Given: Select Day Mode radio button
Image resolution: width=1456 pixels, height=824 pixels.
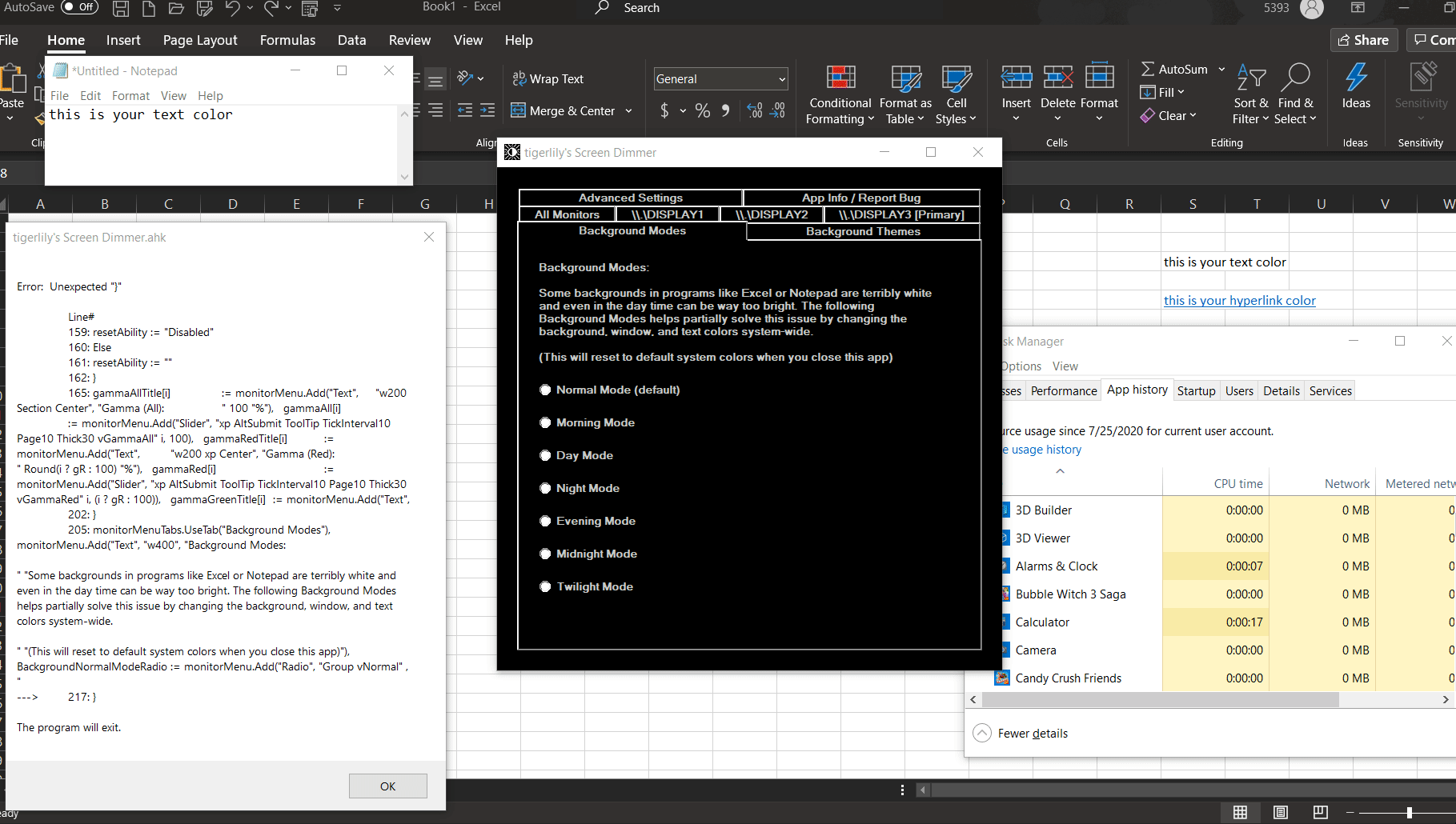Looking at the screenshot, I should 545,455.
